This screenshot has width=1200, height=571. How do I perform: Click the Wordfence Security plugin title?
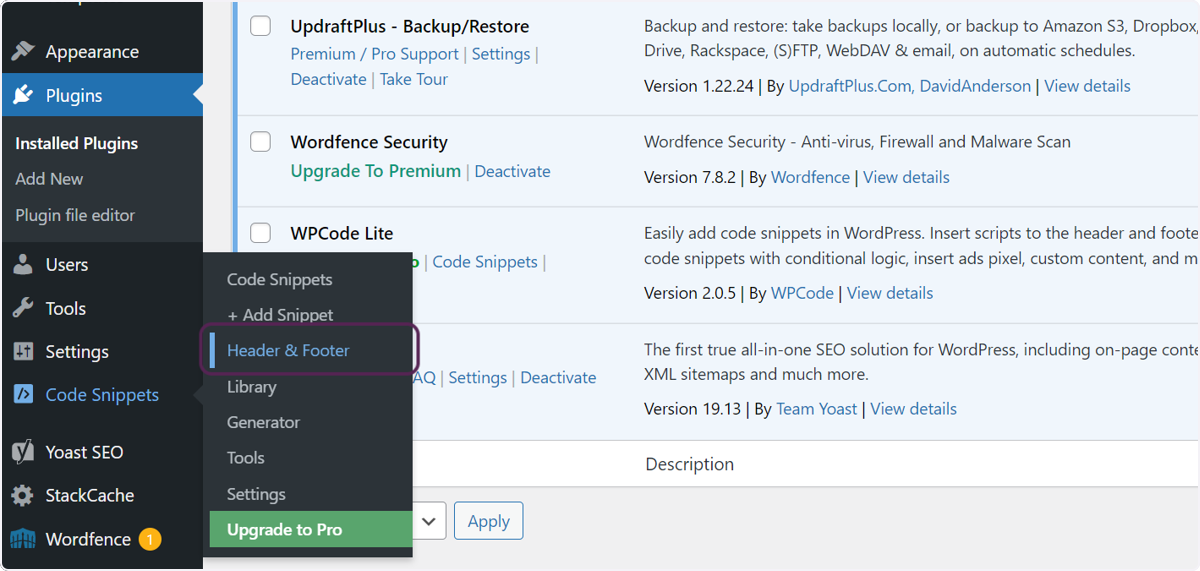(369, 142)
